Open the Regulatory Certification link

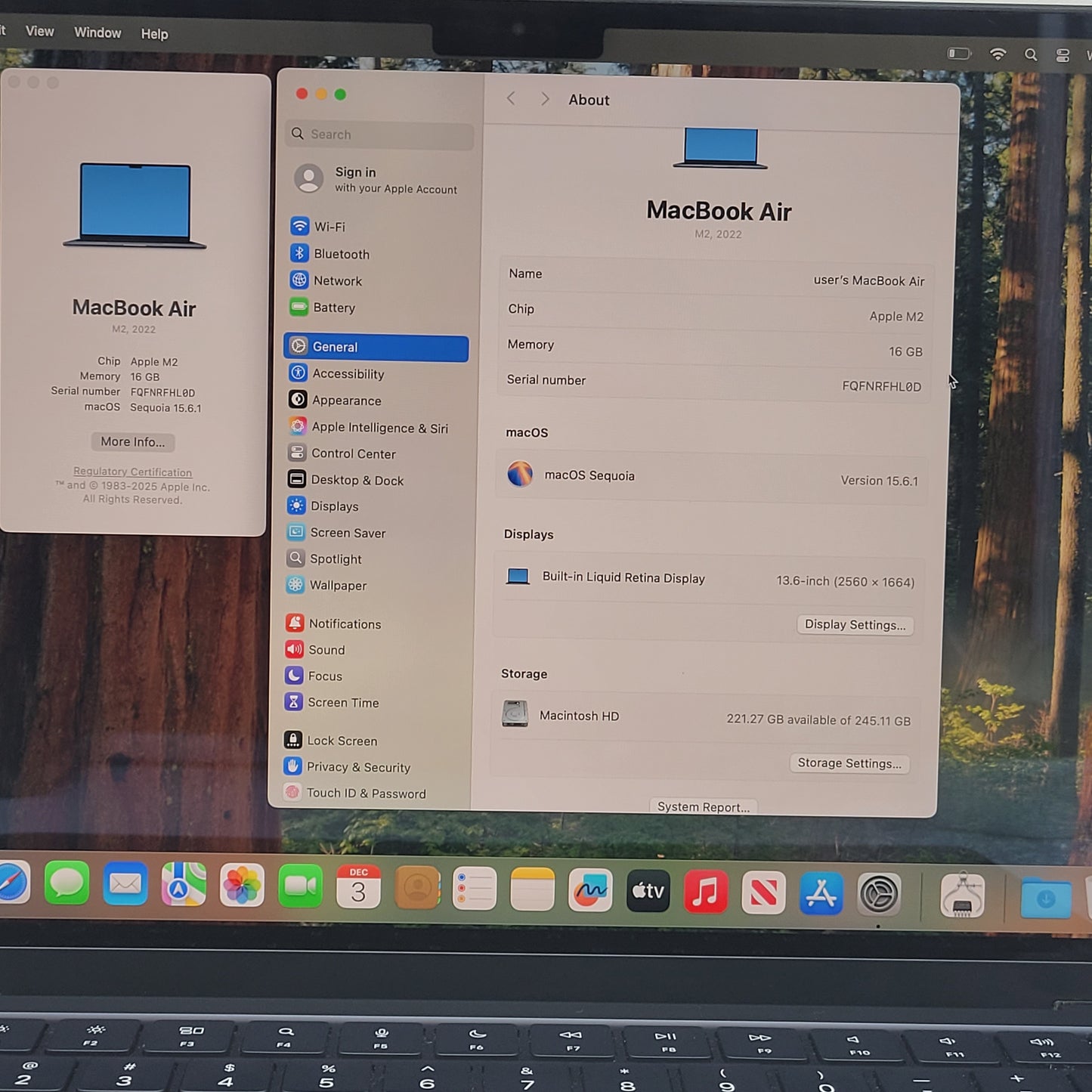pos(132,472)
